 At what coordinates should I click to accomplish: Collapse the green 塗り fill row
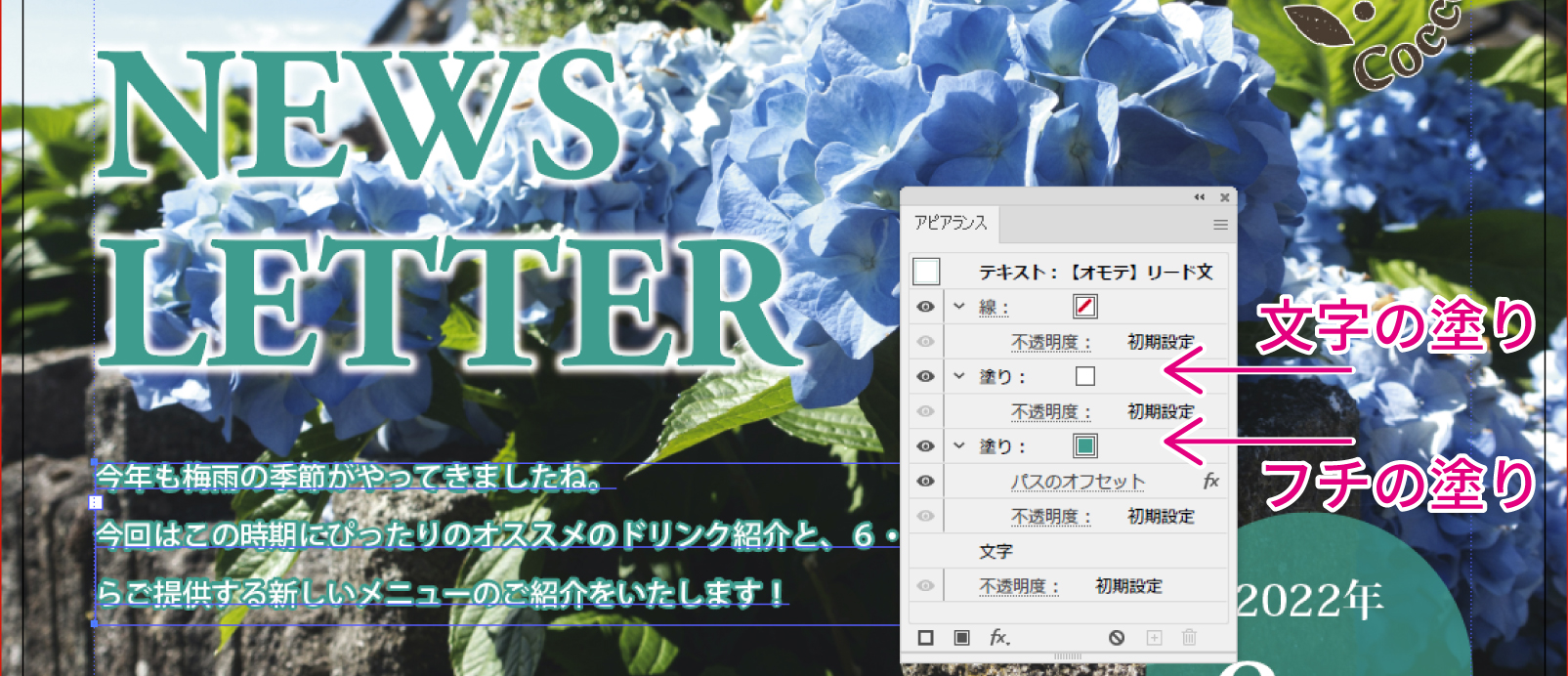pyautogui.click(x=959, y=446)
